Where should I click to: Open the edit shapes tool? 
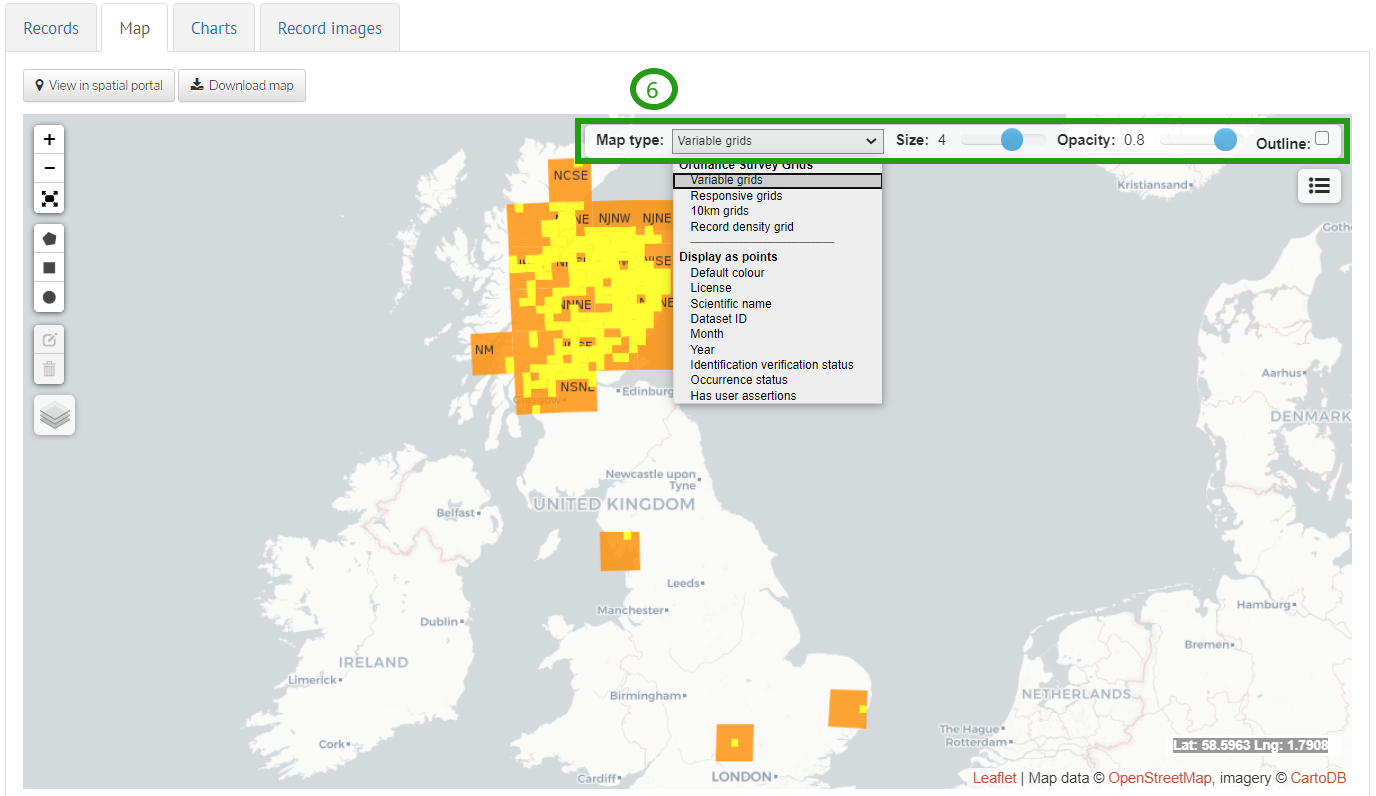(x=48, y=339)
